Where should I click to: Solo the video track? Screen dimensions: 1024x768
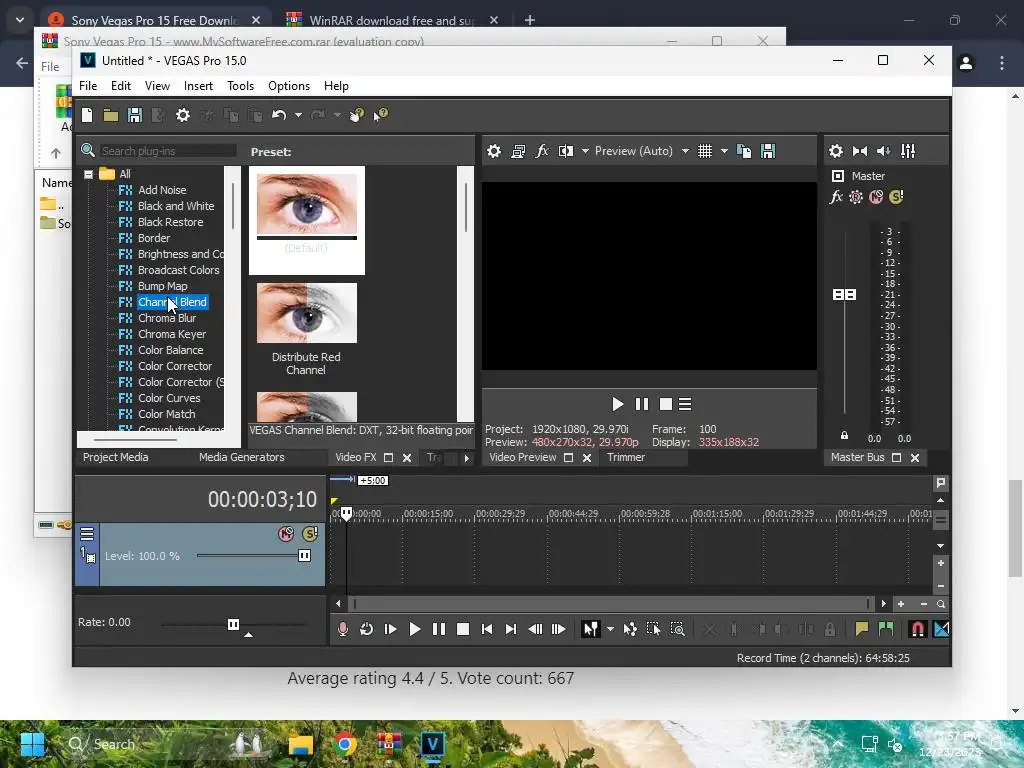coord(310,534)
